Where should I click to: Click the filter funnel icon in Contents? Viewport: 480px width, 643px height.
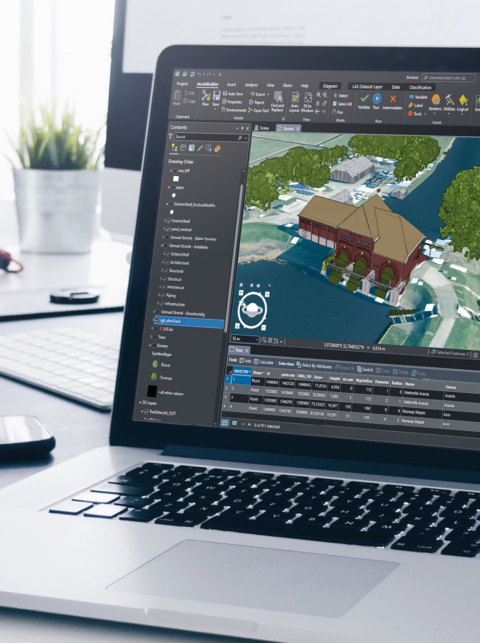coord(171,137)
